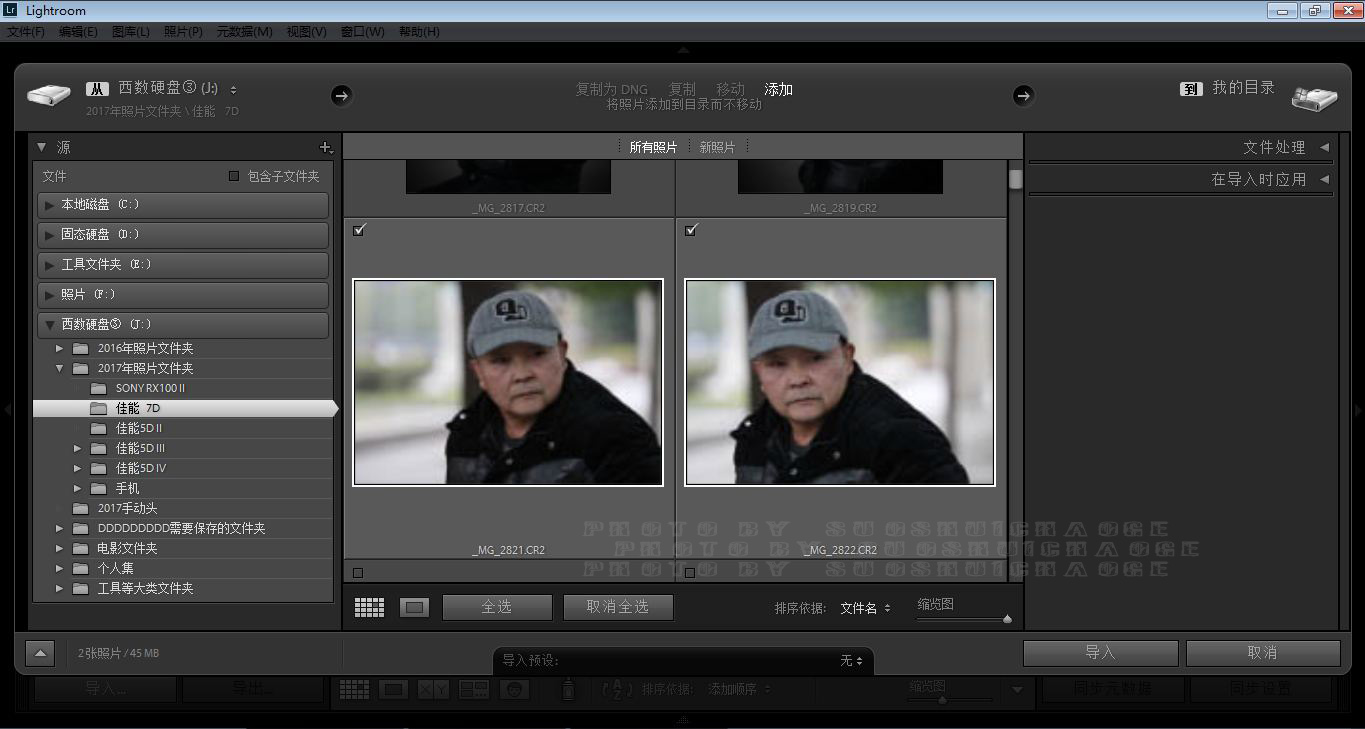Click the 导入 button
The width and height of the screenshot is (1365, 729).
coord(1100,652)
